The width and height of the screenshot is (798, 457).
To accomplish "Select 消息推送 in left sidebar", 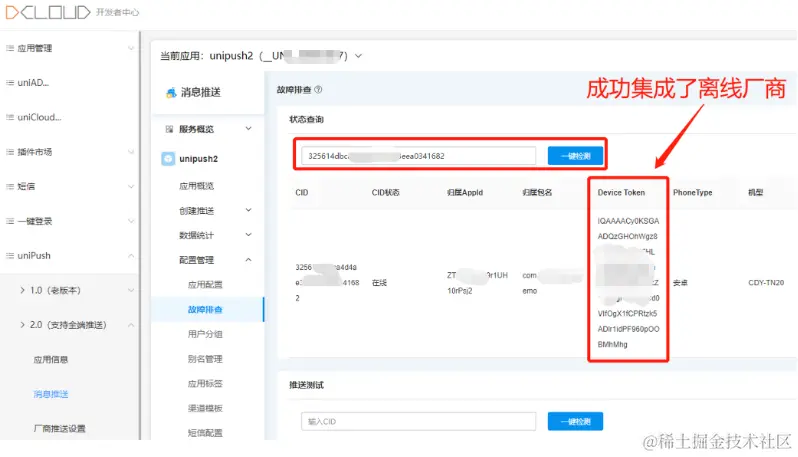I will [x=50, y=394].
